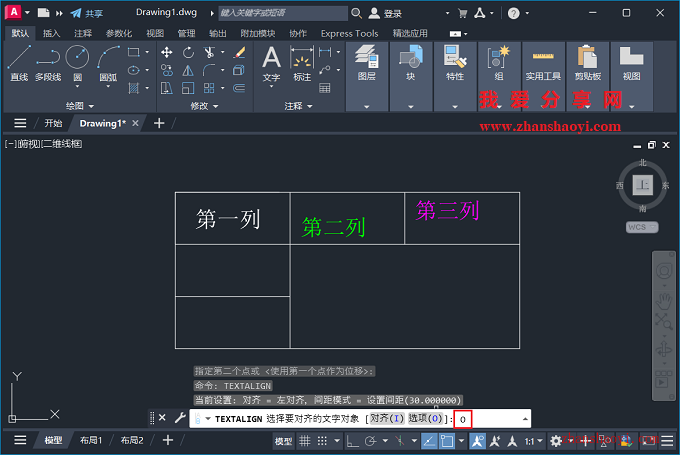
Task: Choose the Ellipse draw tool
Action: [134, 70]
